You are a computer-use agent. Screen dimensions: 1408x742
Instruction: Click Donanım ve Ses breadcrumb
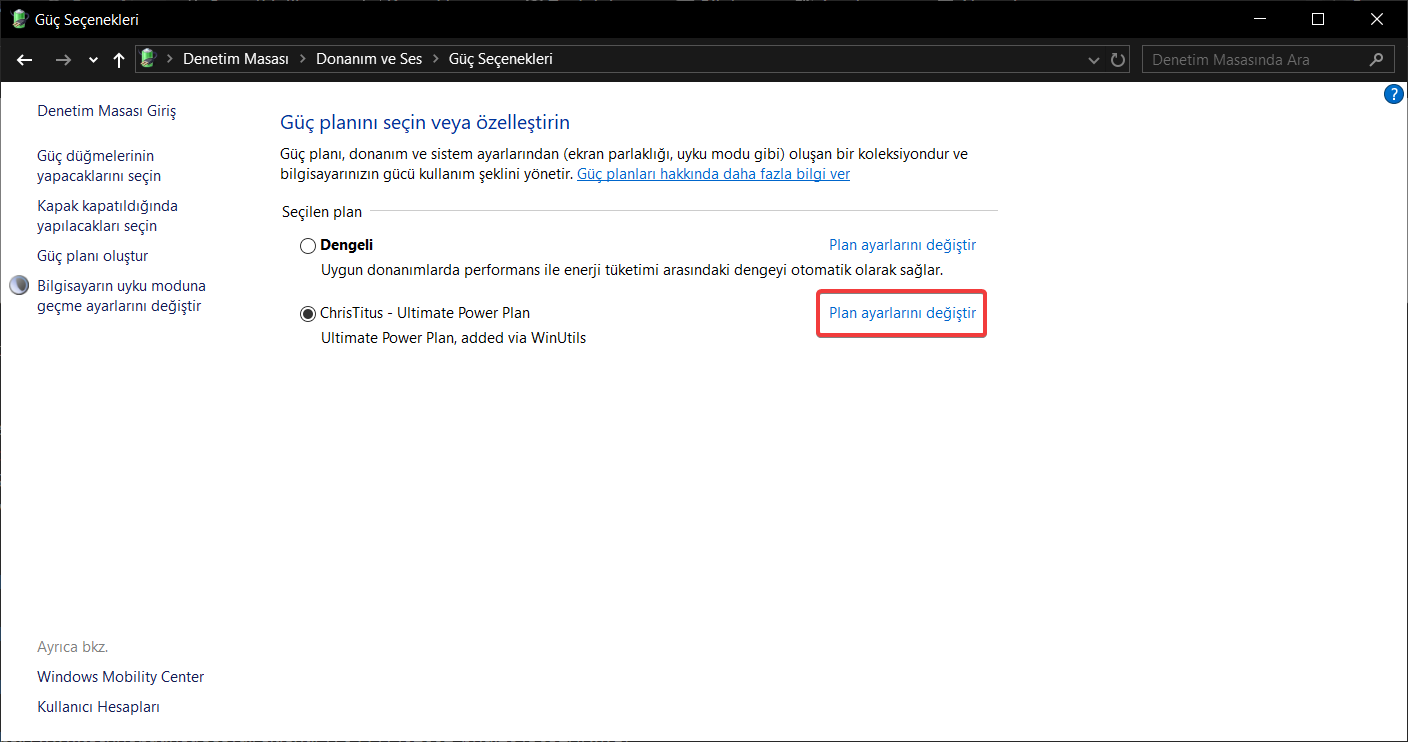point(369,59)
